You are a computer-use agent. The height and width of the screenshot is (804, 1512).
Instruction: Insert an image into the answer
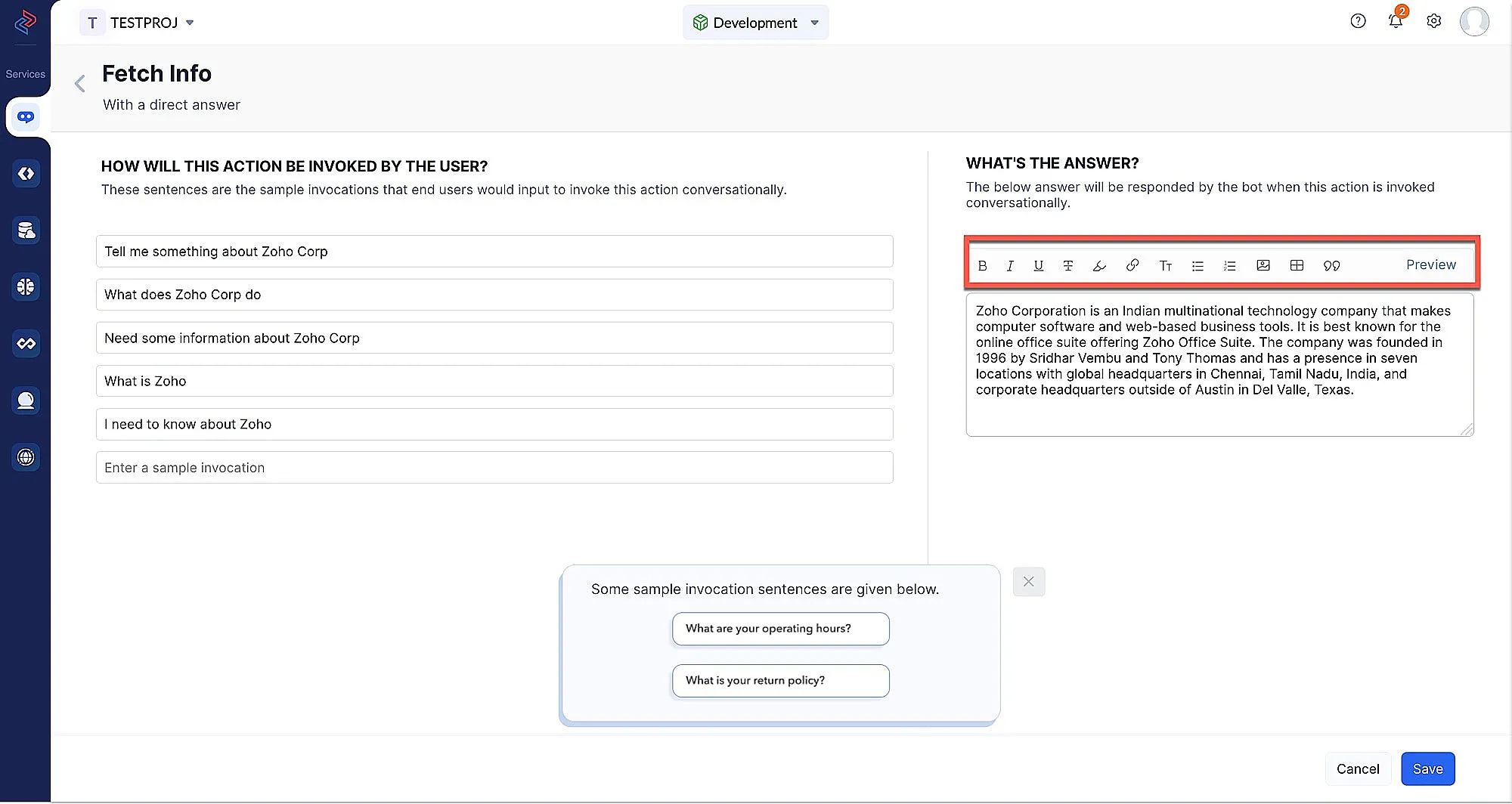point(1263,265)
